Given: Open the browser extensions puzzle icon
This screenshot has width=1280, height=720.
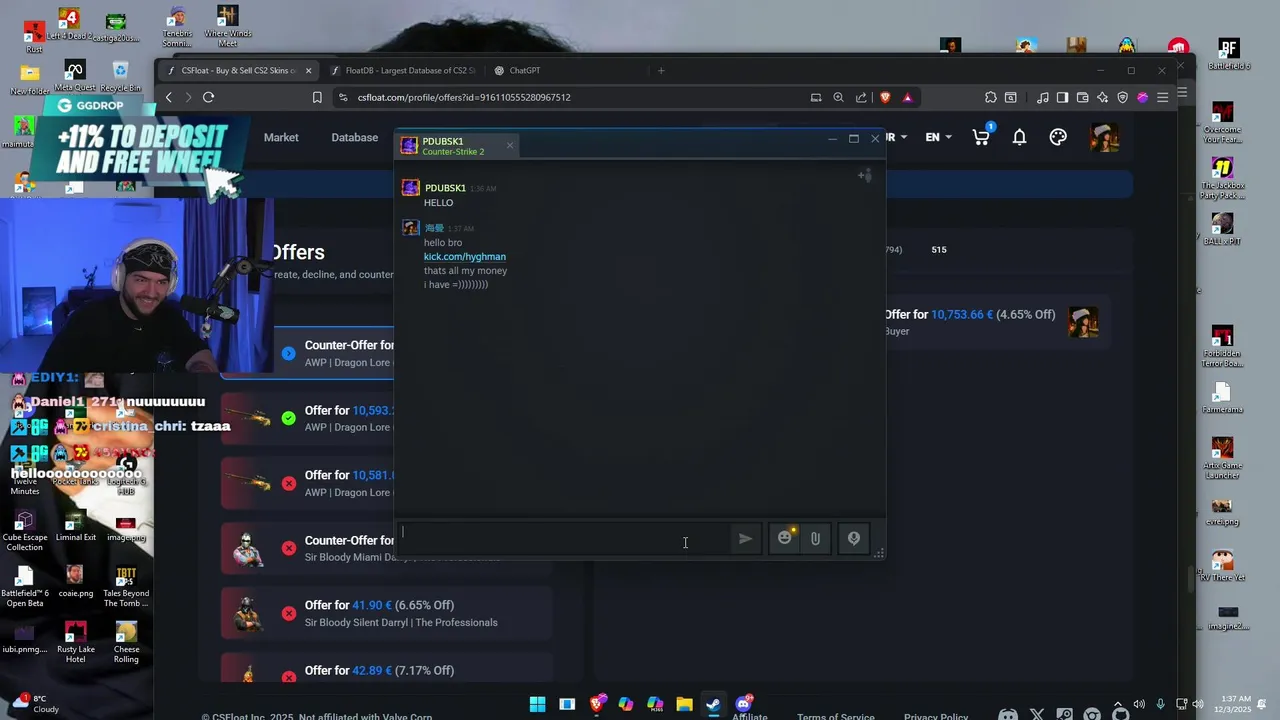Looking at the screenshot, I should [990, 97].
